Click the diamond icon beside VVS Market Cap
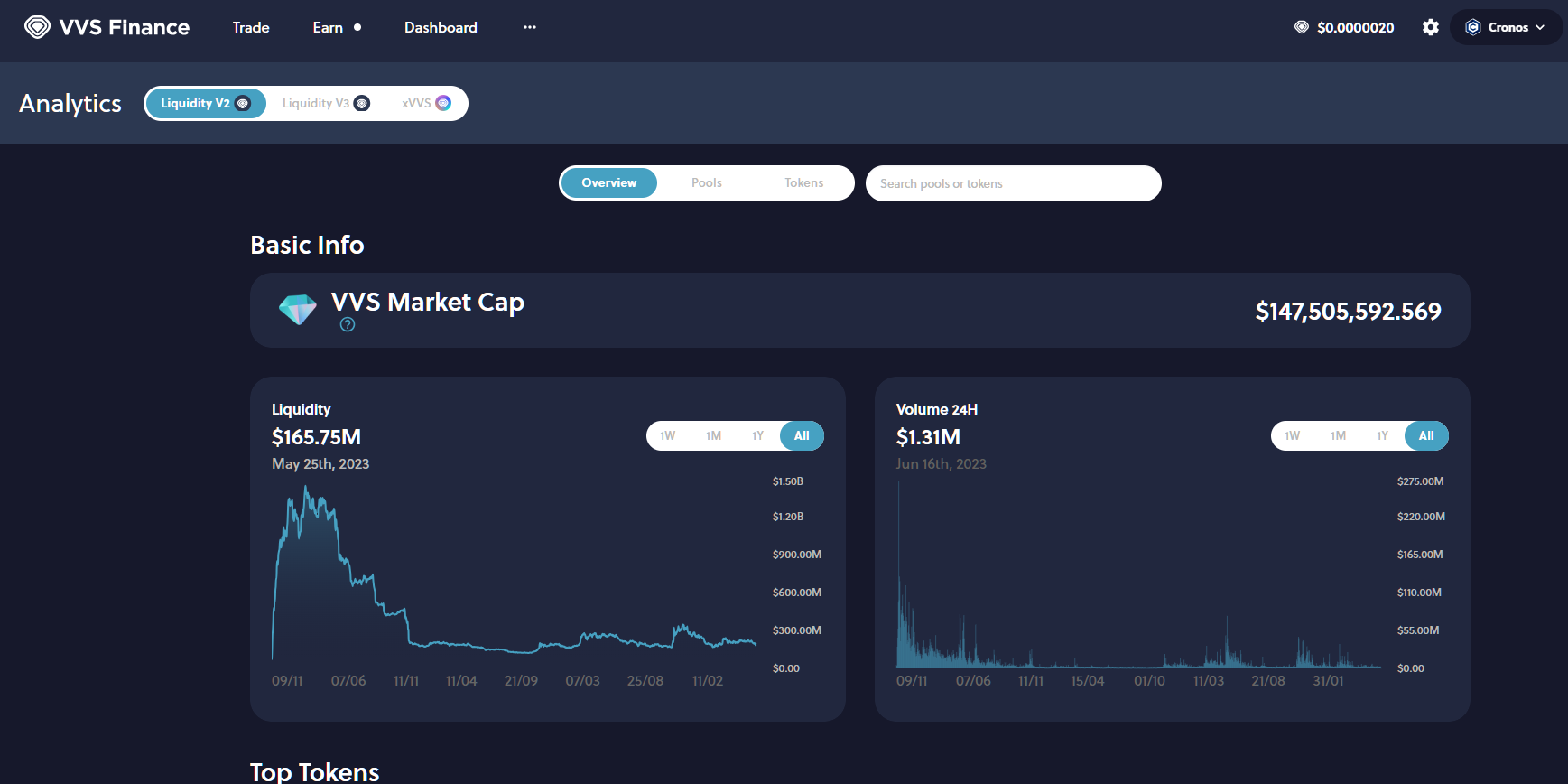 pyautogui.click(x=298, y=310)
